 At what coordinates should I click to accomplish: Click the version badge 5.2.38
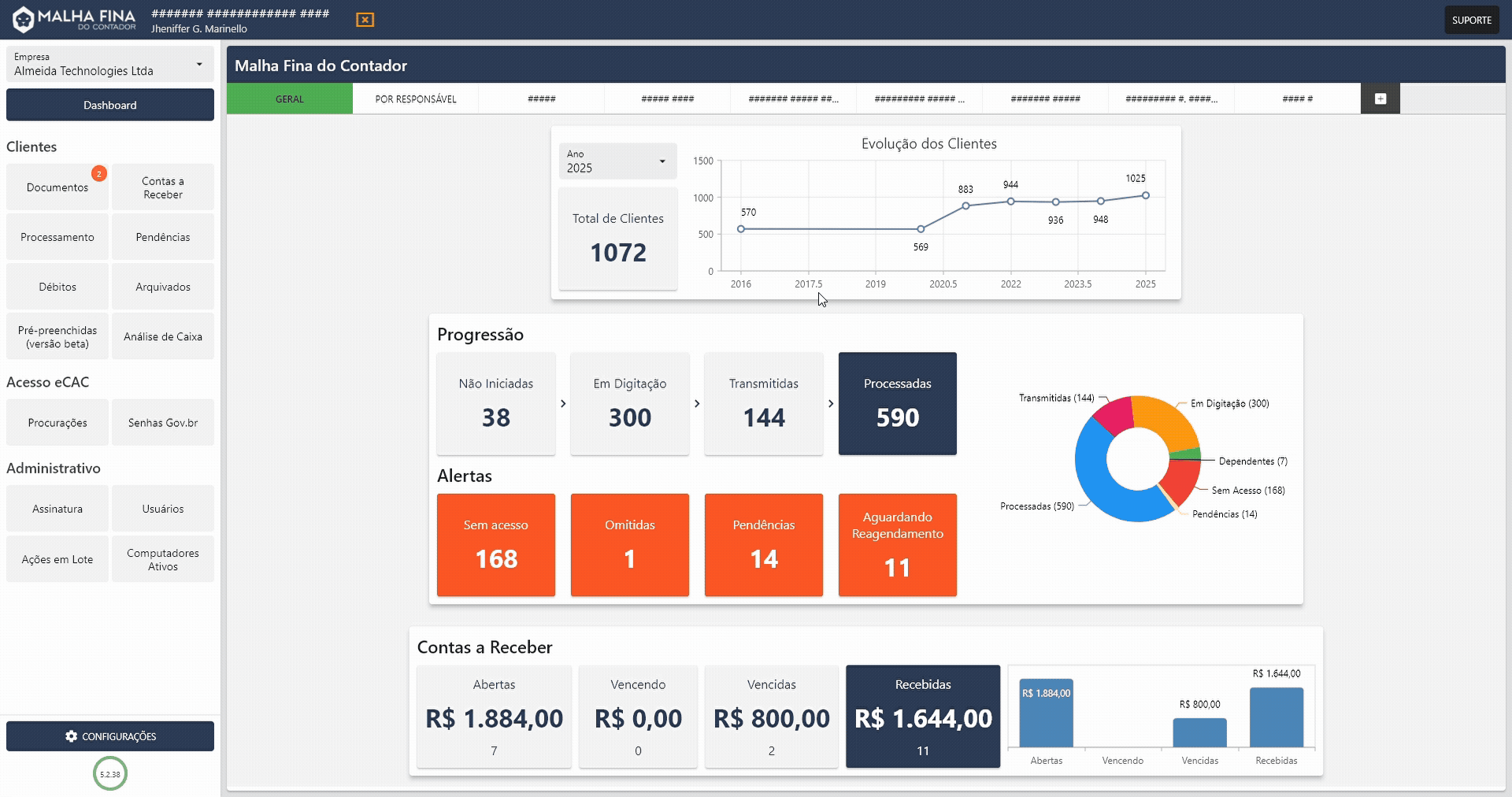110,773
